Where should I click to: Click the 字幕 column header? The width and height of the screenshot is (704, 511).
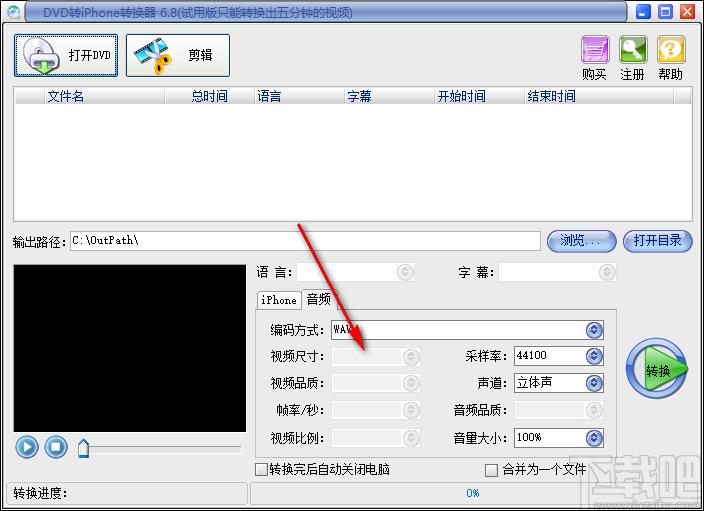[389, 96]
